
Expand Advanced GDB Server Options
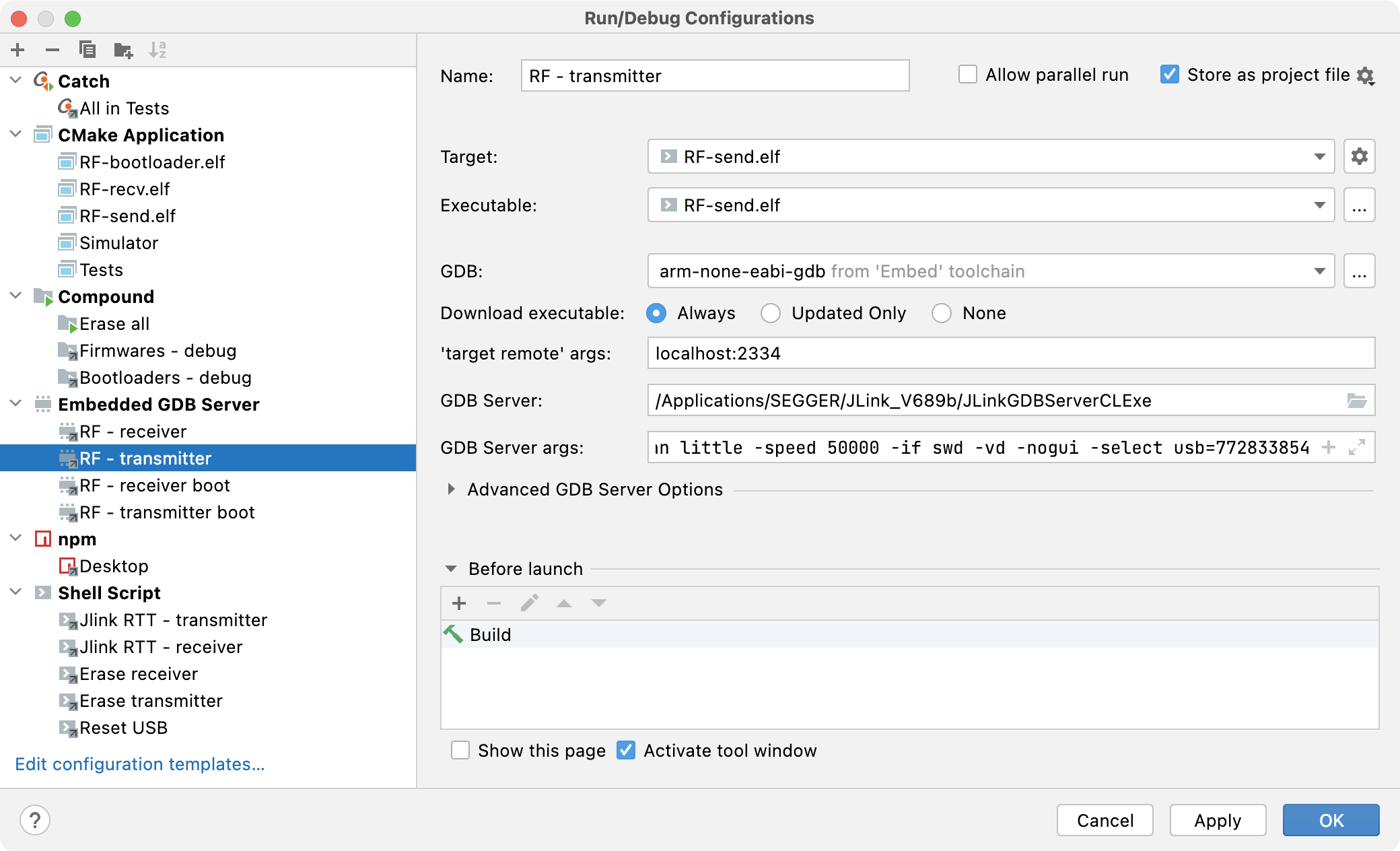(452, 489)
